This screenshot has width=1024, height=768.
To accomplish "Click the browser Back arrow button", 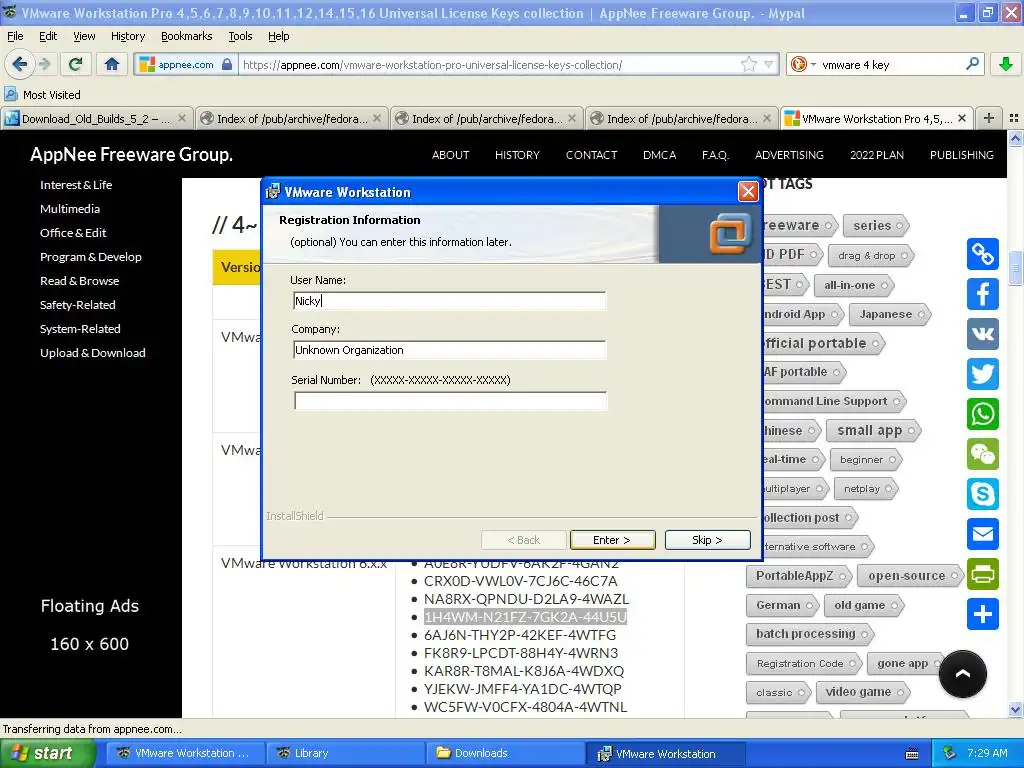I will (19, 64).
